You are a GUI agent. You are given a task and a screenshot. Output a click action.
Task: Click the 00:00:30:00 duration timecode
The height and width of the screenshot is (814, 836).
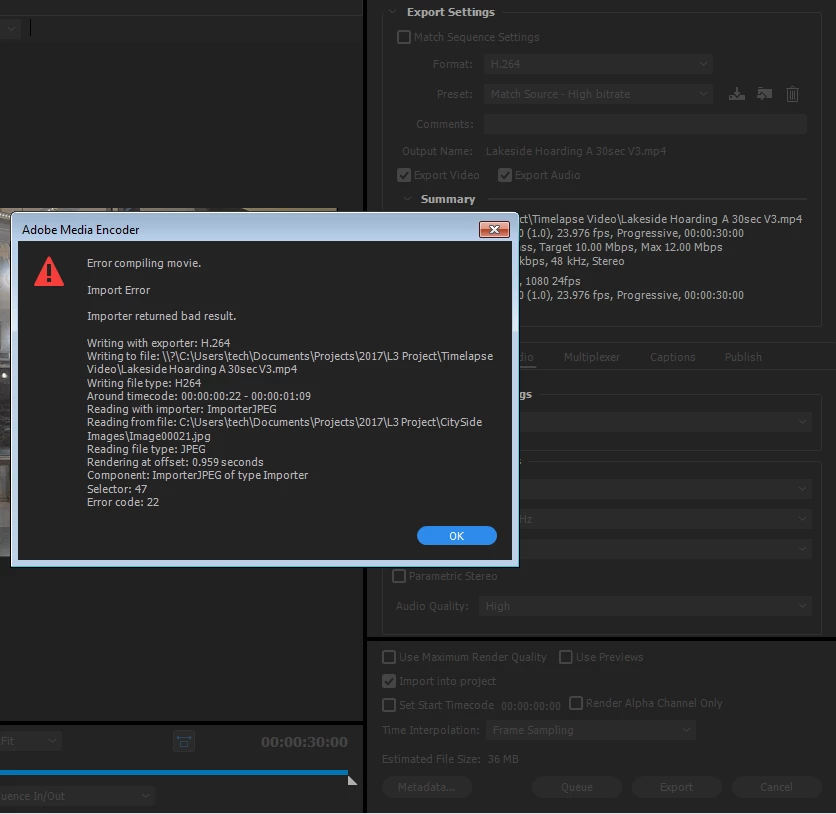click(x=304, y=742)
